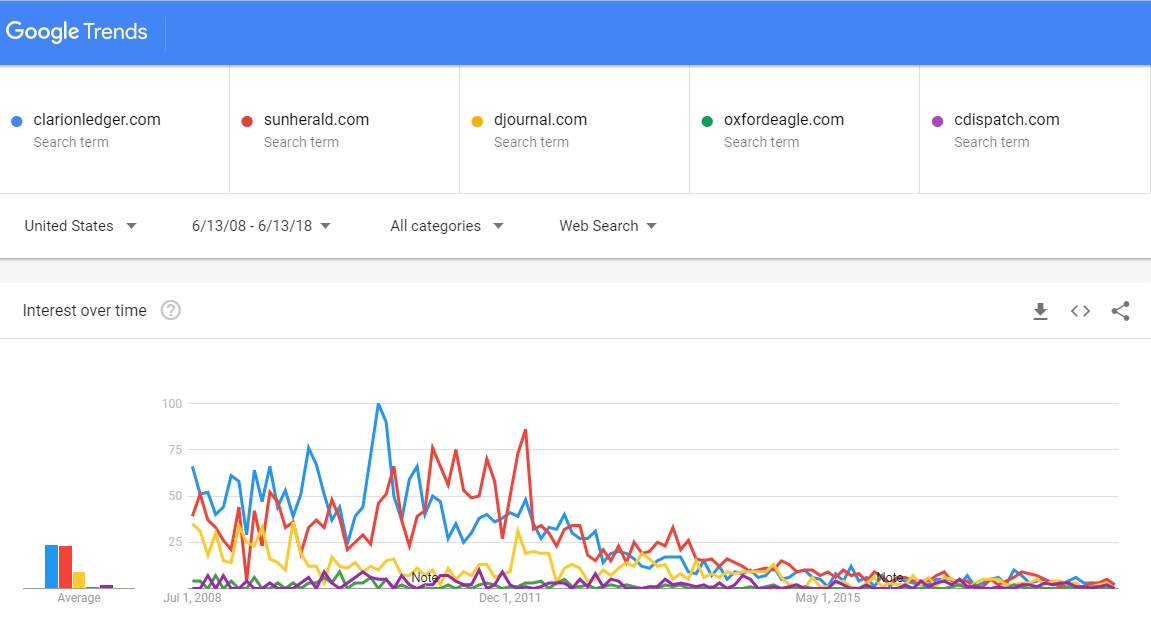Expand the Web Search type dropdown
The image size is (1151, 633).
point(608,226)
